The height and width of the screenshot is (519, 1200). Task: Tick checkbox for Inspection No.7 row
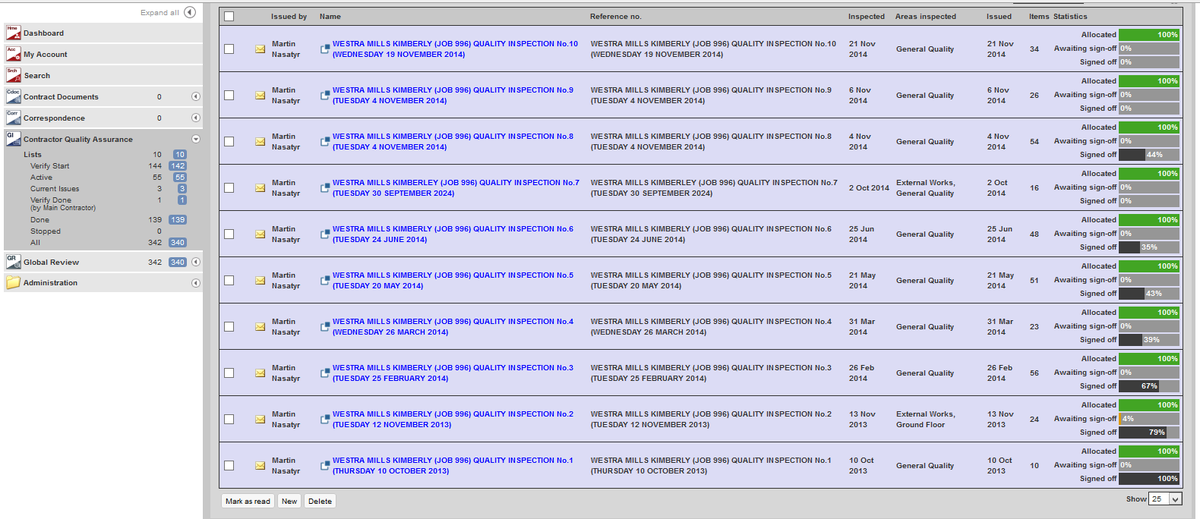[229, 188]
